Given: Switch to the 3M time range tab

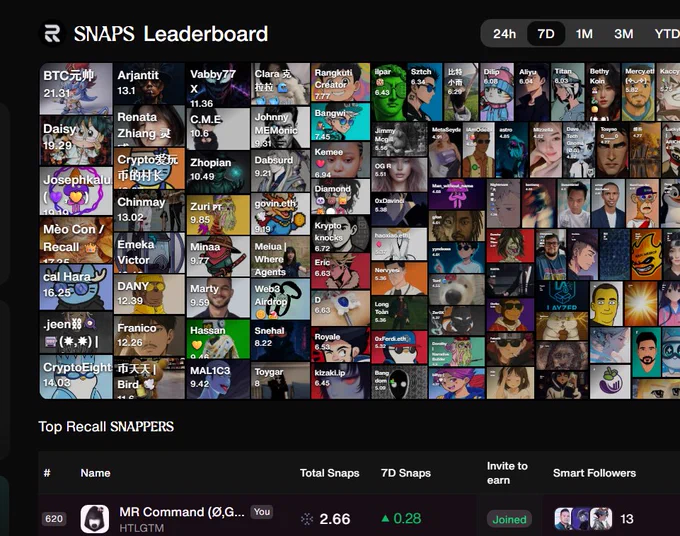Looking at the screenshot, I should [624, 33].
